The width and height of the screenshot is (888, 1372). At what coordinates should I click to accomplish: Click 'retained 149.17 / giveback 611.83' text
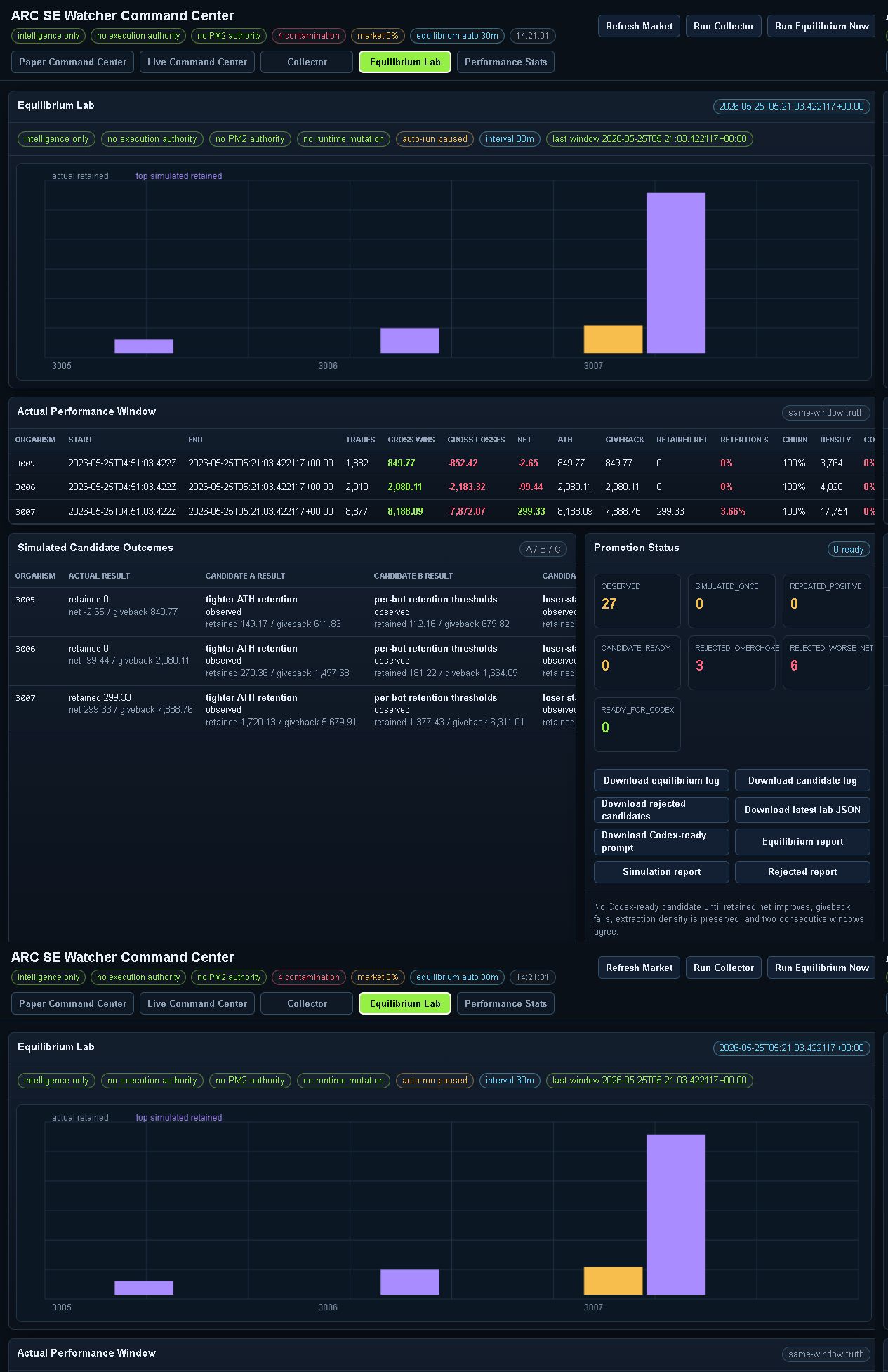[x=273, y=624]
